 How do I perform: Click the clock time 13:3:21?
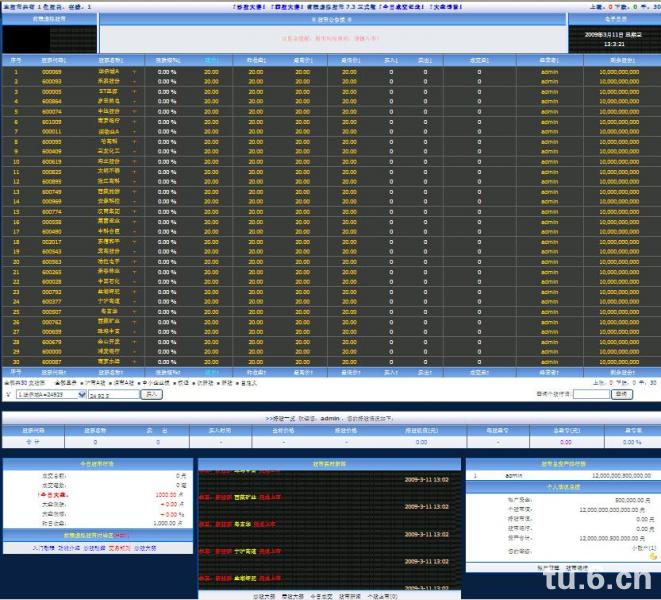pos(614,44)
